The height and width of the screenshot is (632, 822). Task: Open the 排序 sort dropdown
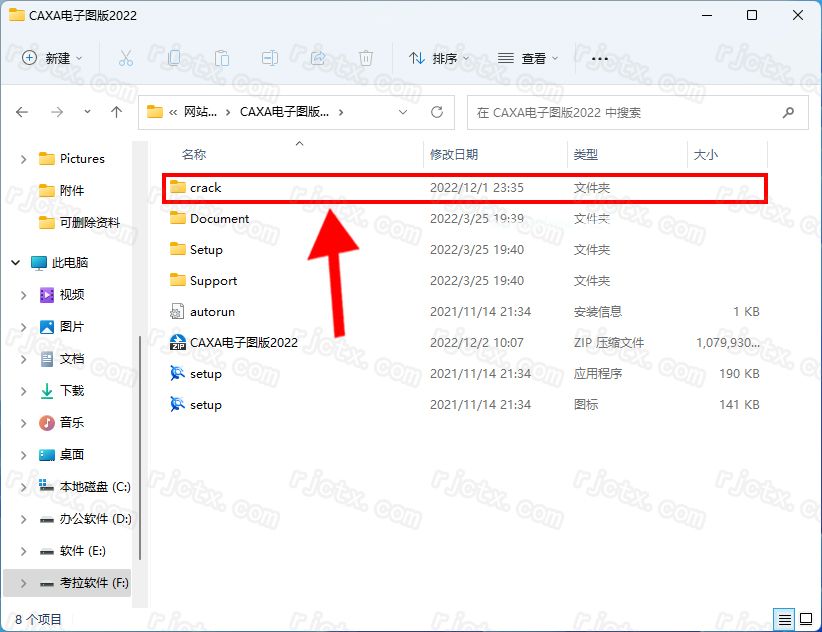coord(438,58)
